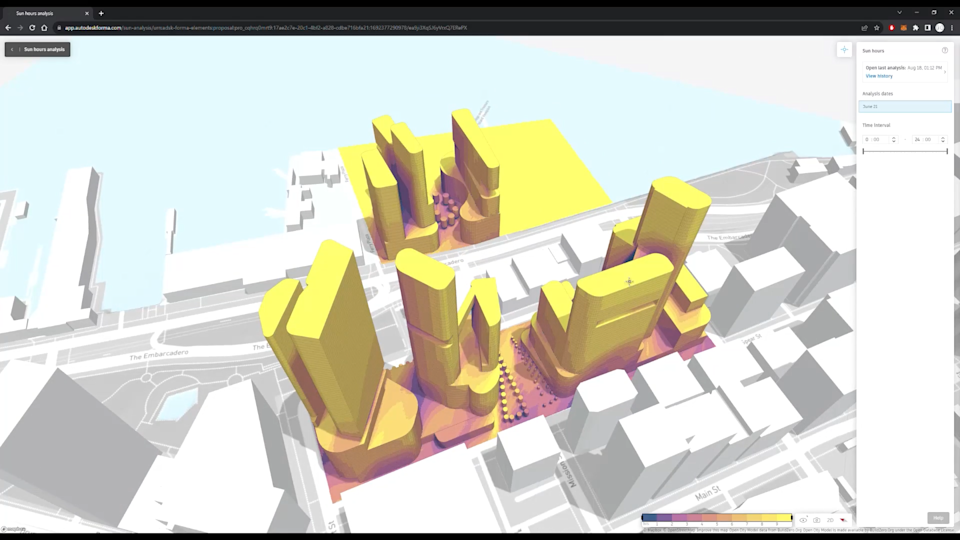Click the browser back arrow
This screenshot has height=540, width=960.
(8, 28)
